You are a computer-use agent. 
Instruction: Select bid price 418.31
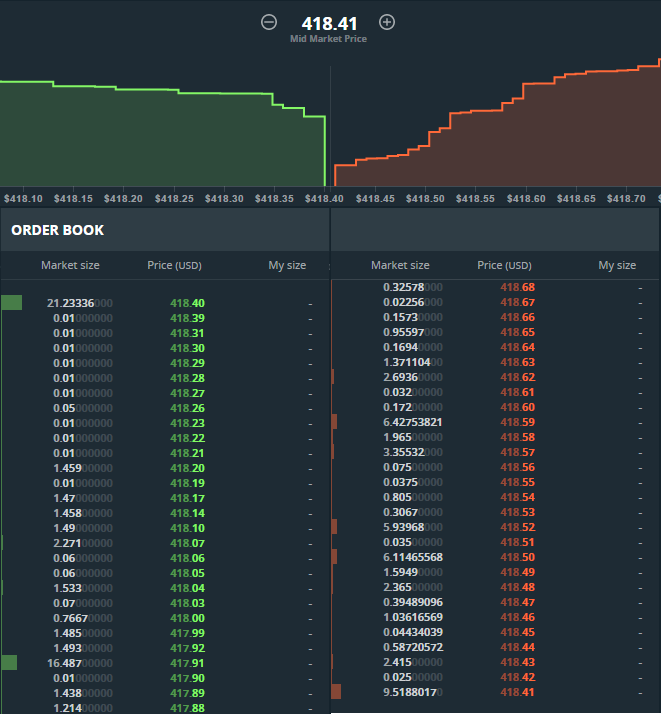click(187, 333)
